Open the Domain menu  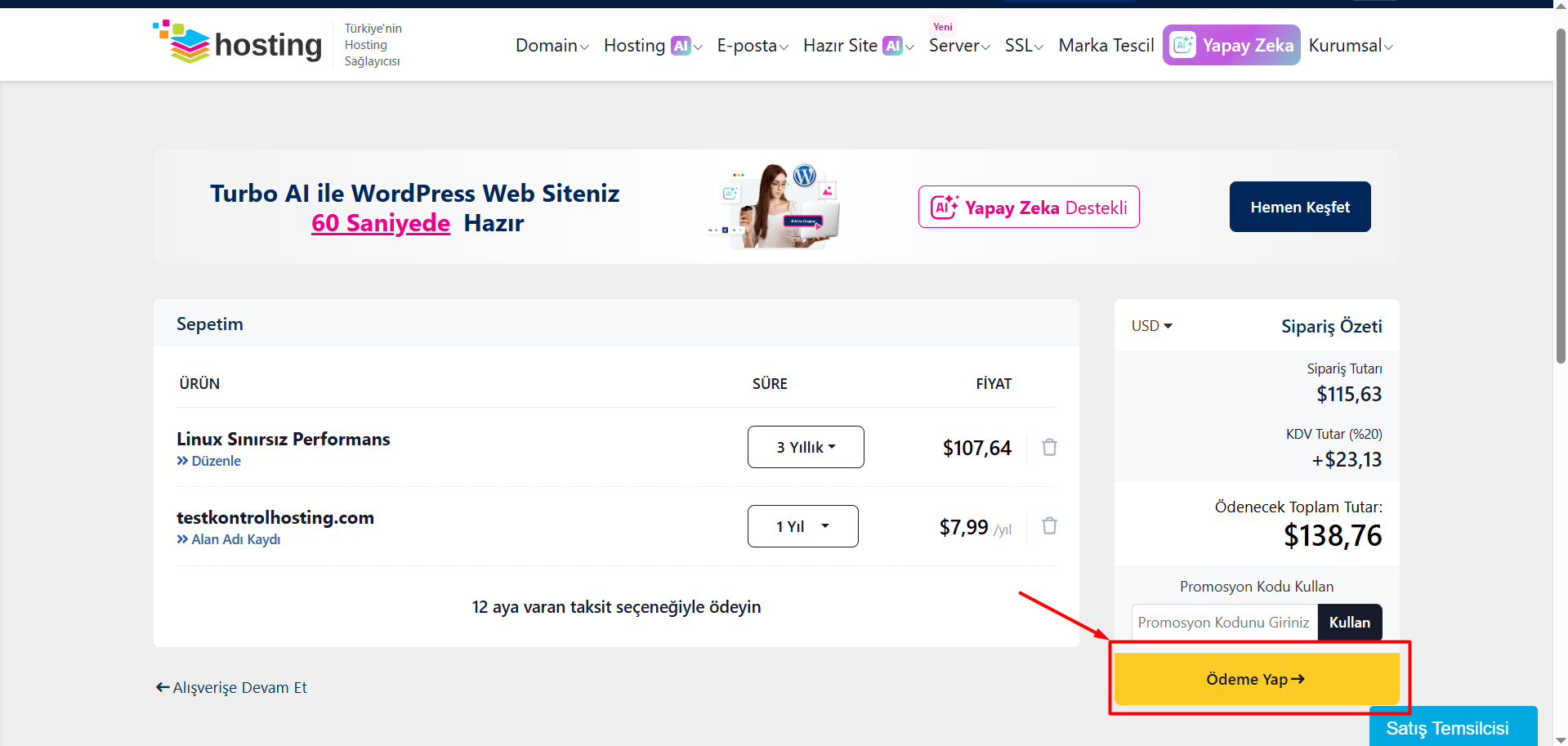552,46
